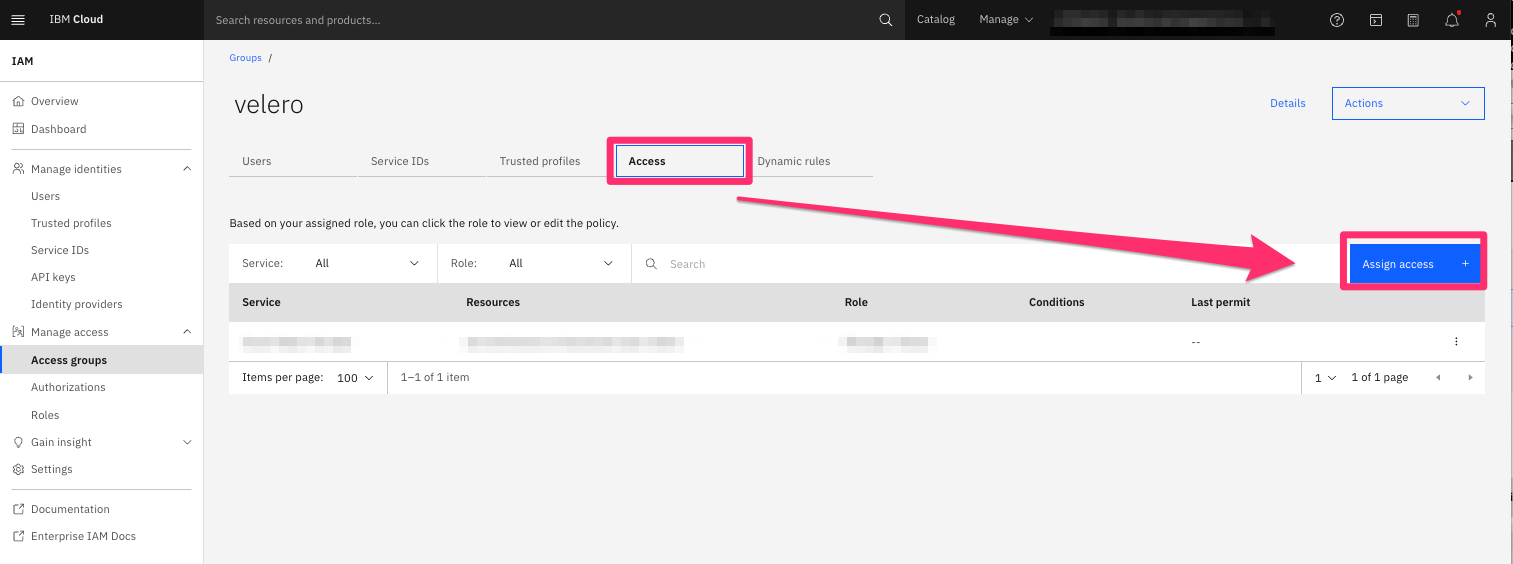
Task: Click the '1–1 of 1 item' text
Action: click(435, 377)
